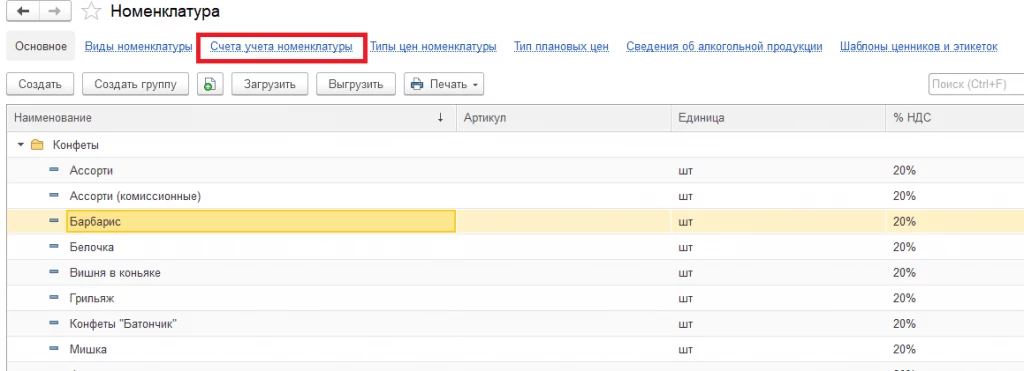
Task: Click the Загрузить button
Action: (x=270, y=84)
